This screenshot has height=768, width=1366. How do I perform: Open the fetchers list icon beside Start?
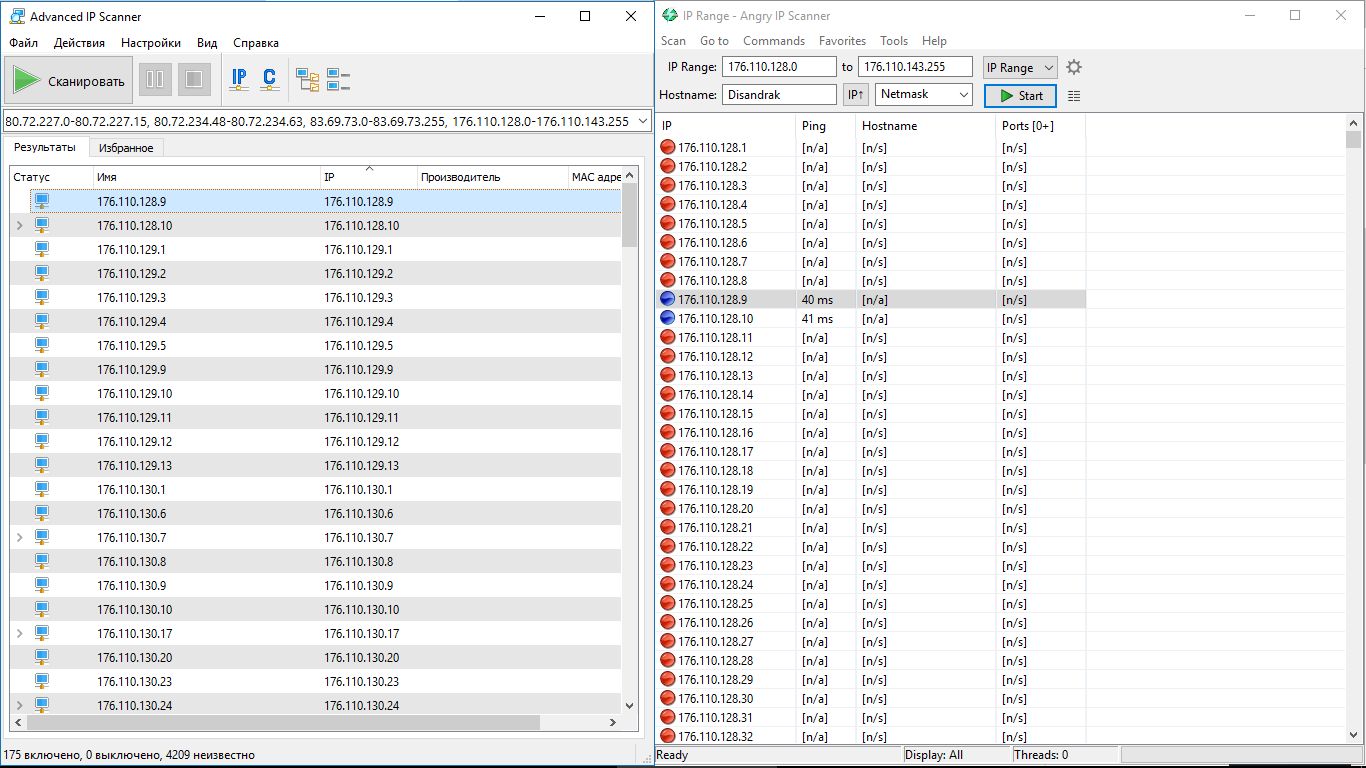pyautogui.click(x=1074, y=96)
